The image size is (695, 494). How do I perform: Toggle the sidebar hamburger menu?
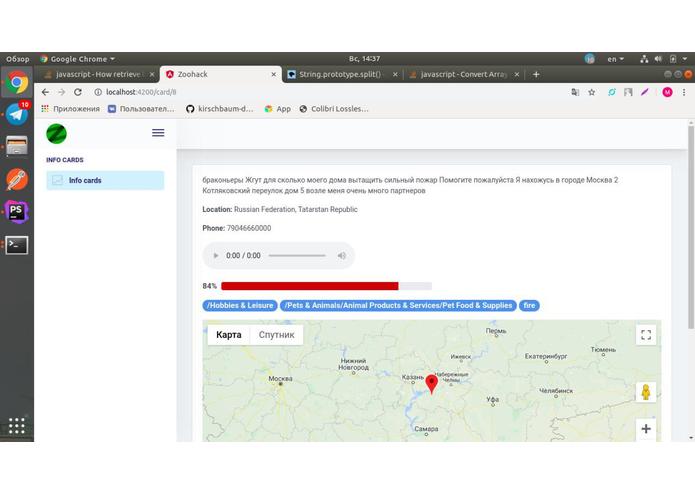(158, 132)
